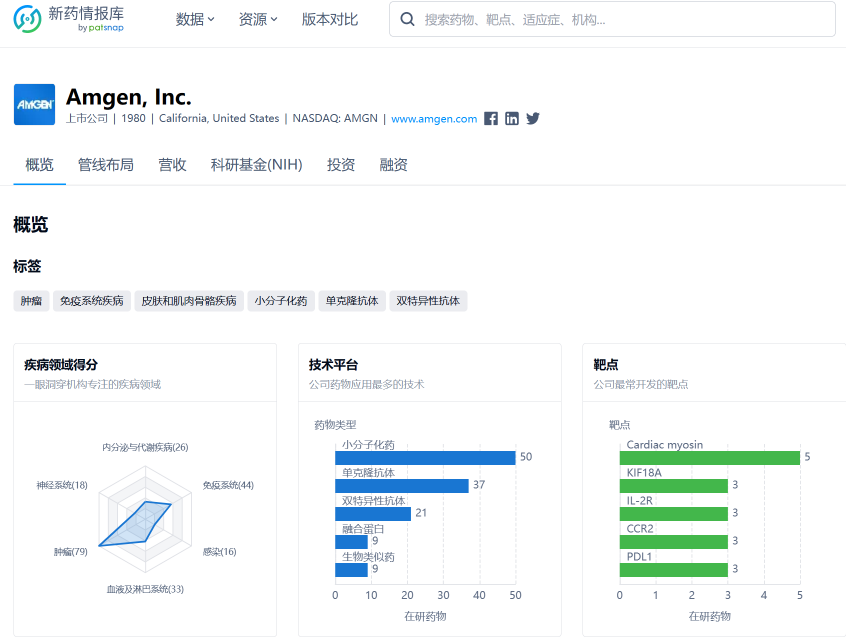Visit the www.amgen.com website link
Image resolution: width=846 pixels, height=642 pixels.
pos(434,118)
